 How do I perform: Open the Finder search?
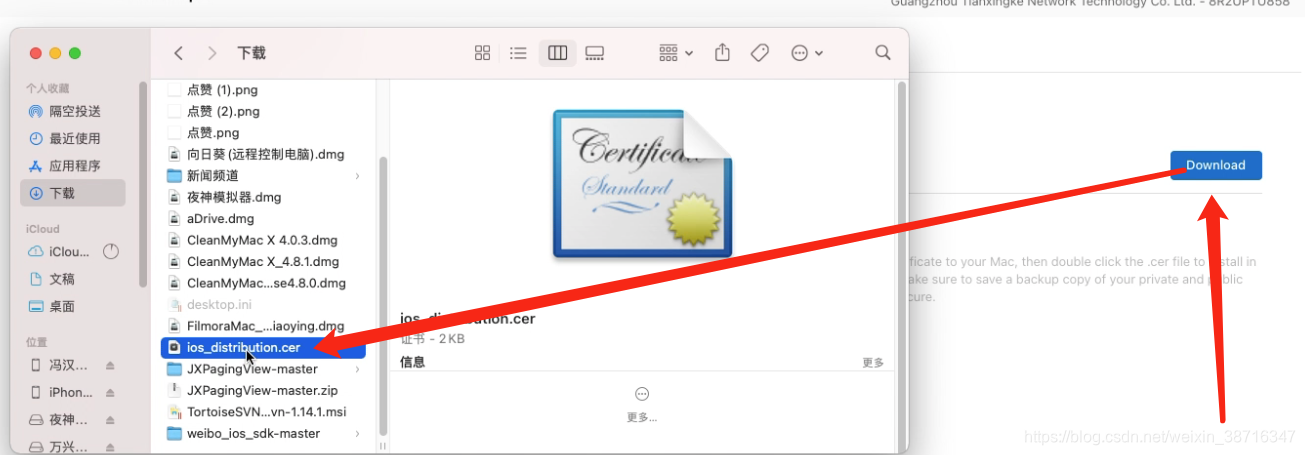tap(882, 52)
